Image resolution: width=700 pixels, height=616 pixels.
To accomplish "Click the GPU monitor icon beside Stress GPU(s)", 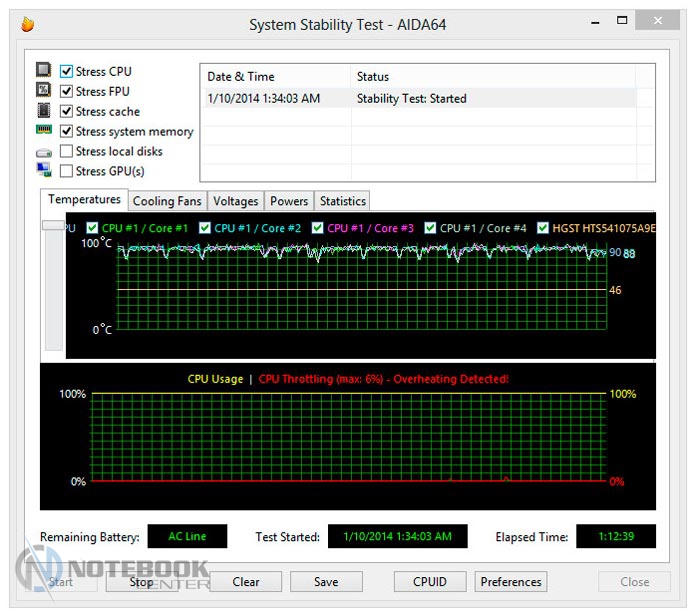I will click(x=44, y=171).
